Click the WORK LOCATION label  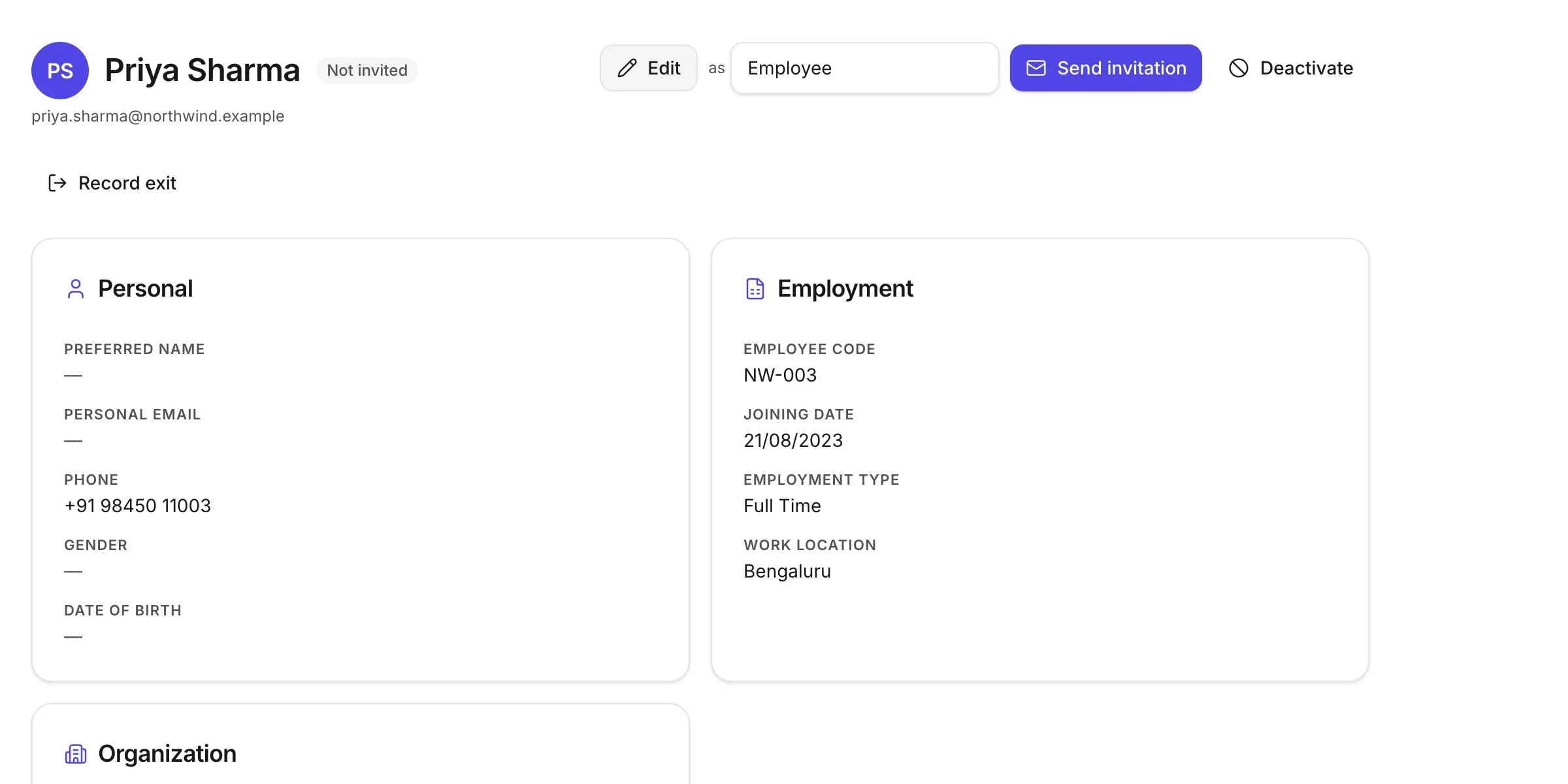pos(810,545)
